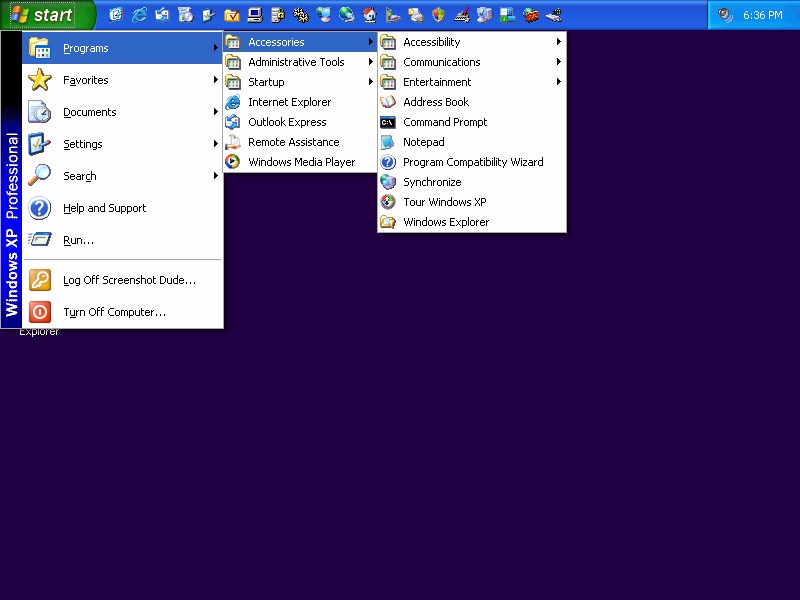Open Remote Assistance

click(x=293, y=142)
